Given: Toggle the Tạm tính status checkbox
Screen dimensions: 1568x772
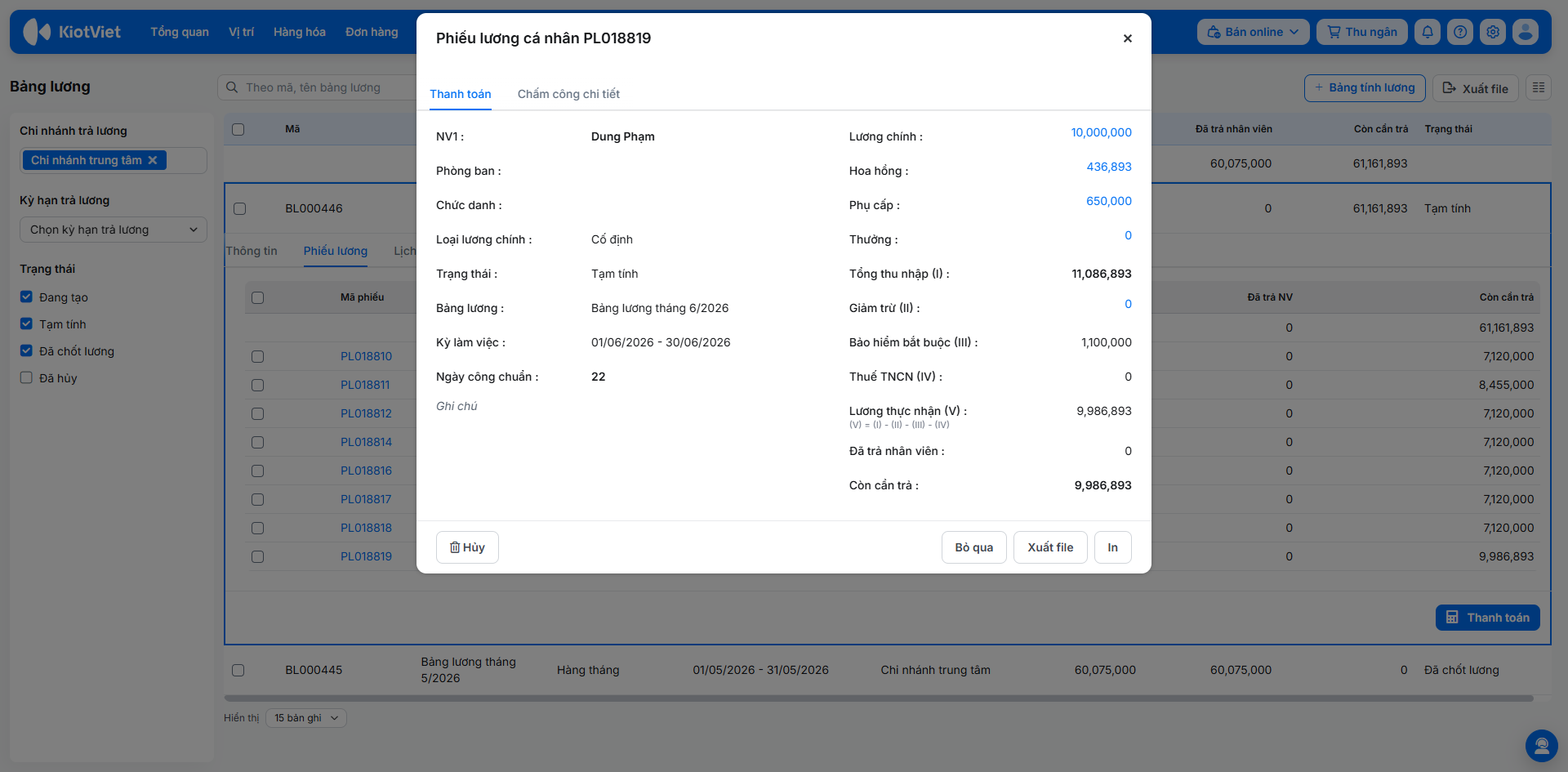Looking at the screenshot, I should point(26,324).
